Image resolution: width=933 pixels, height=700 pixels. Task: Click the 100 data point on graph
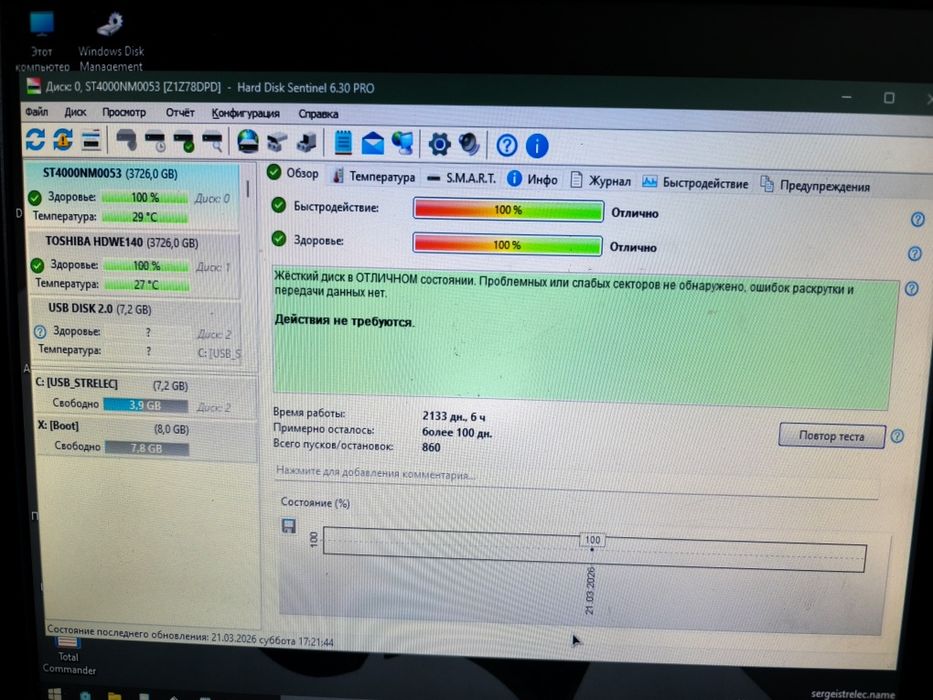(x=592, y=540)
